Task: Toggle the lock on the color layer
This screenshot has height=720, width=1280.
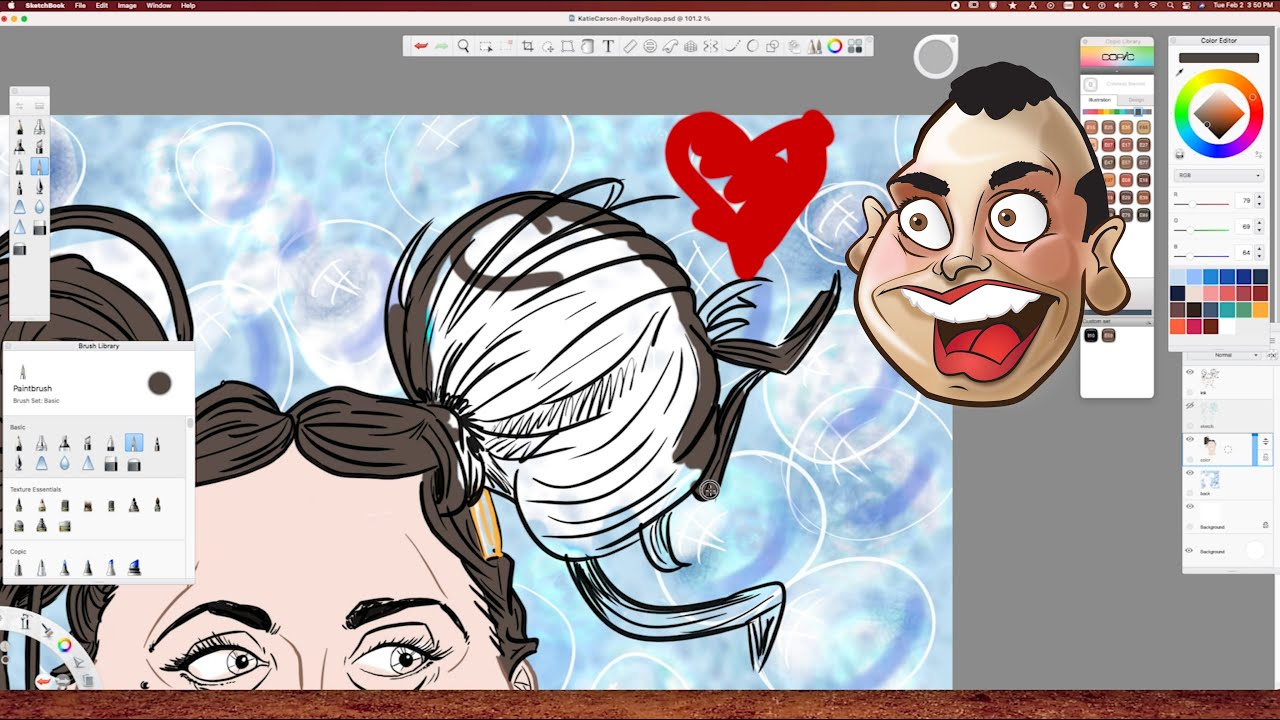Action: click(1265, 457)
